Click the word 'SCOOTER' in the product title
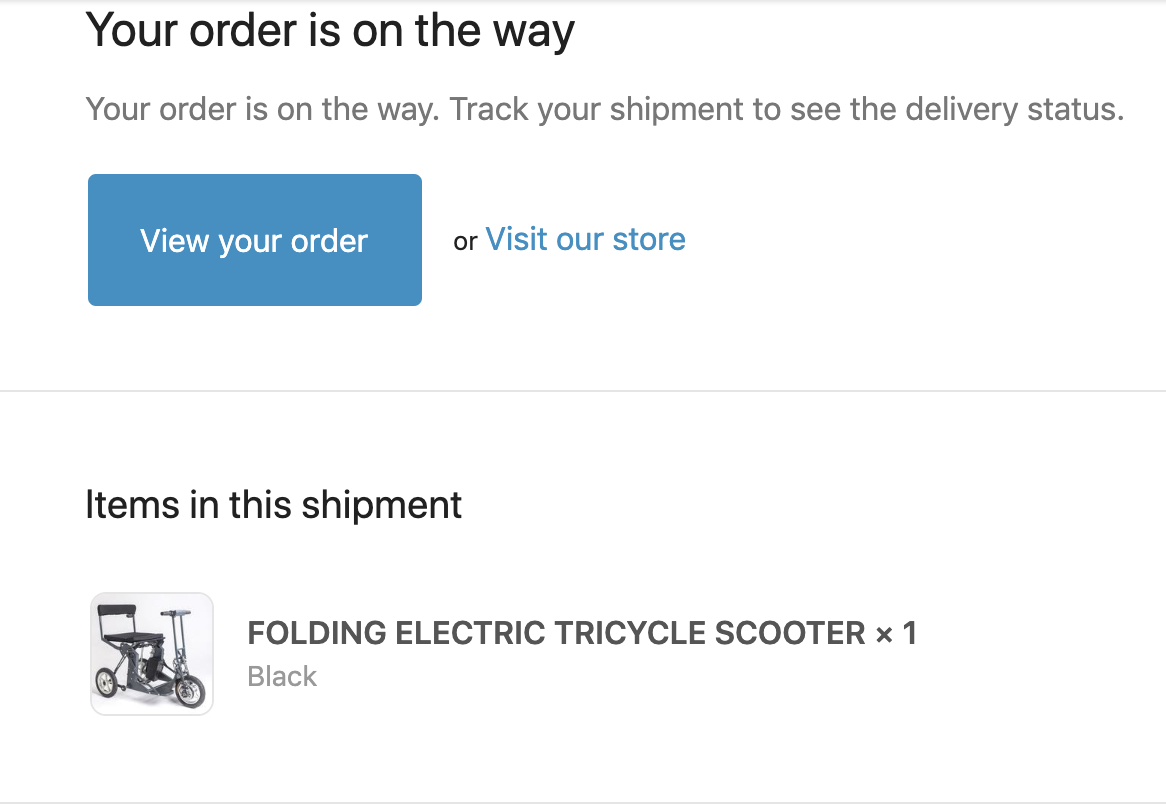 click(790, 633)
